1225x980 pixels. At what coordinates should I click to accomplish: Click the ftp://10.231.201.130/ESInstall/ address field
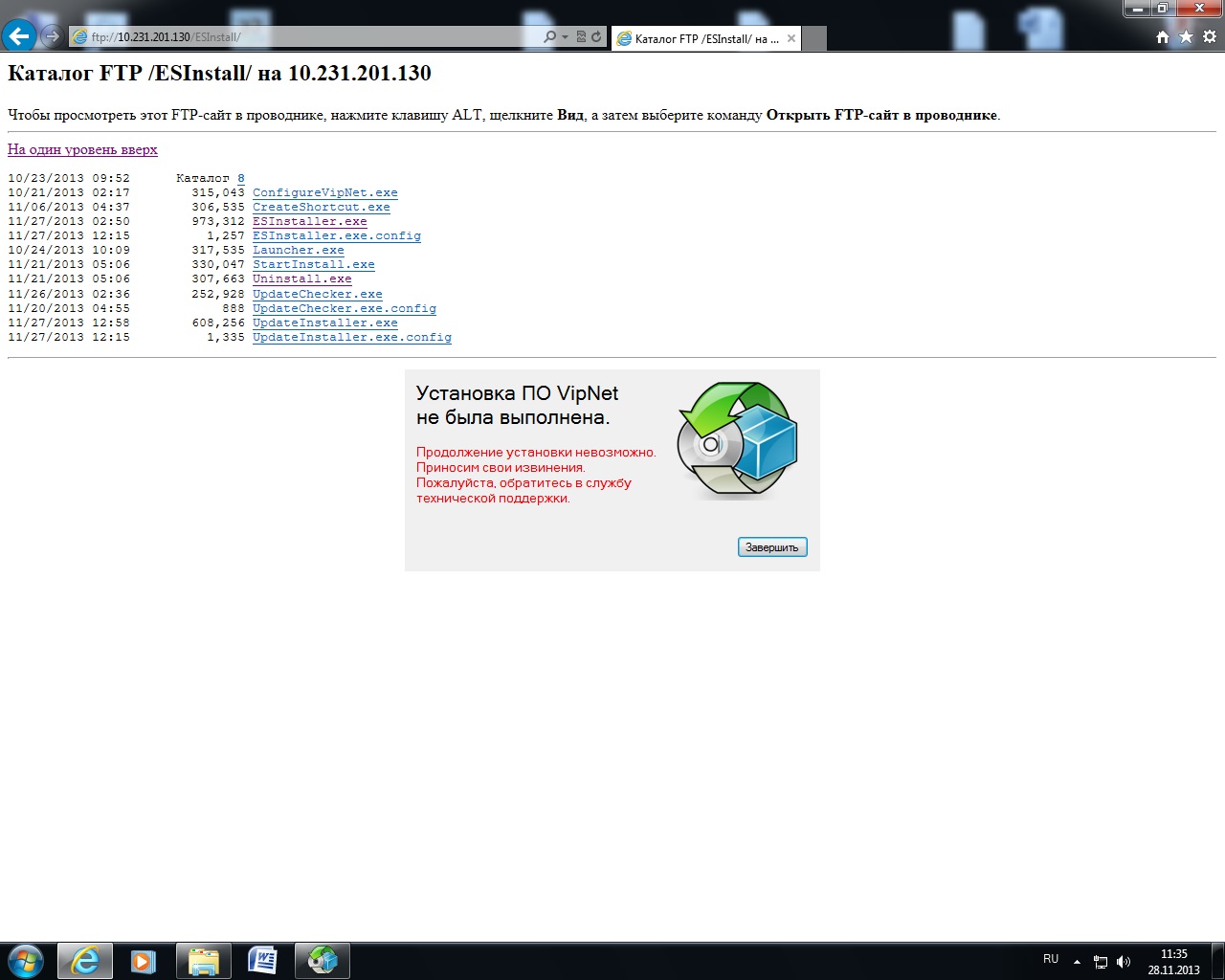coord(306,37)
